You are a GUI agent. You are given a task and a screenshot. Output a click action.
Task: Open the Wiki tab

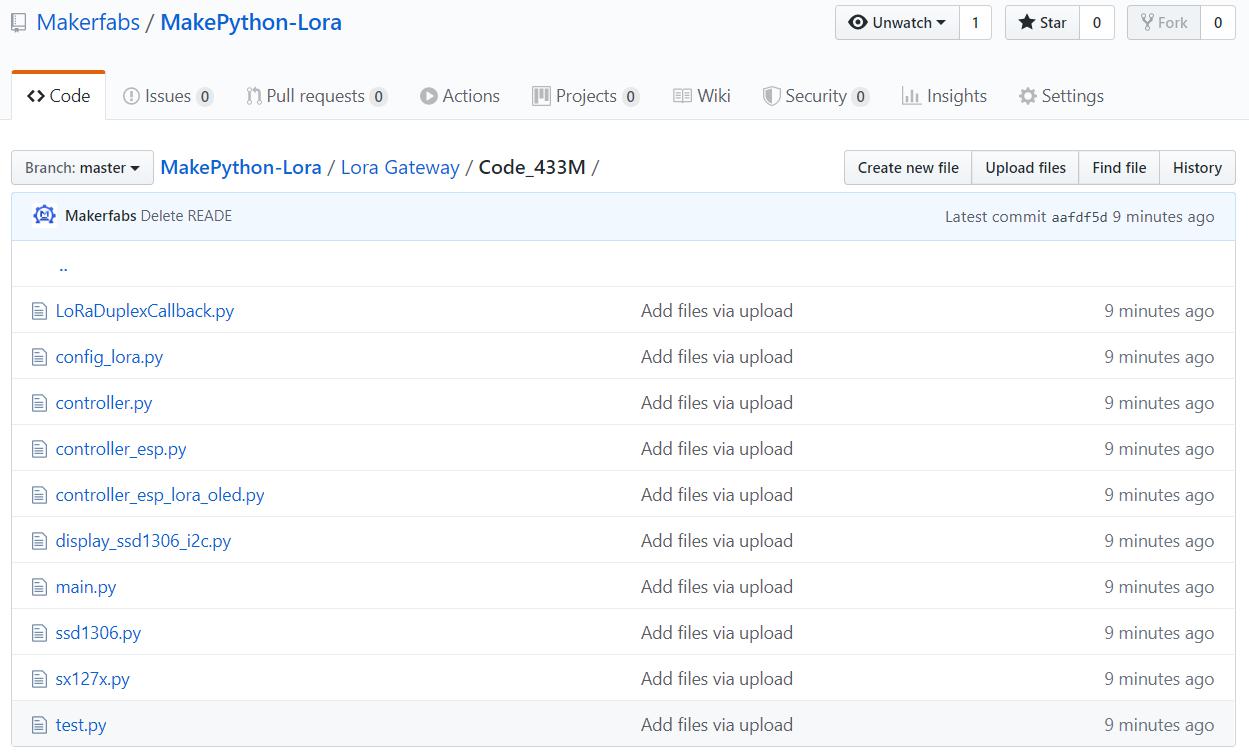[x=702, y=96]
